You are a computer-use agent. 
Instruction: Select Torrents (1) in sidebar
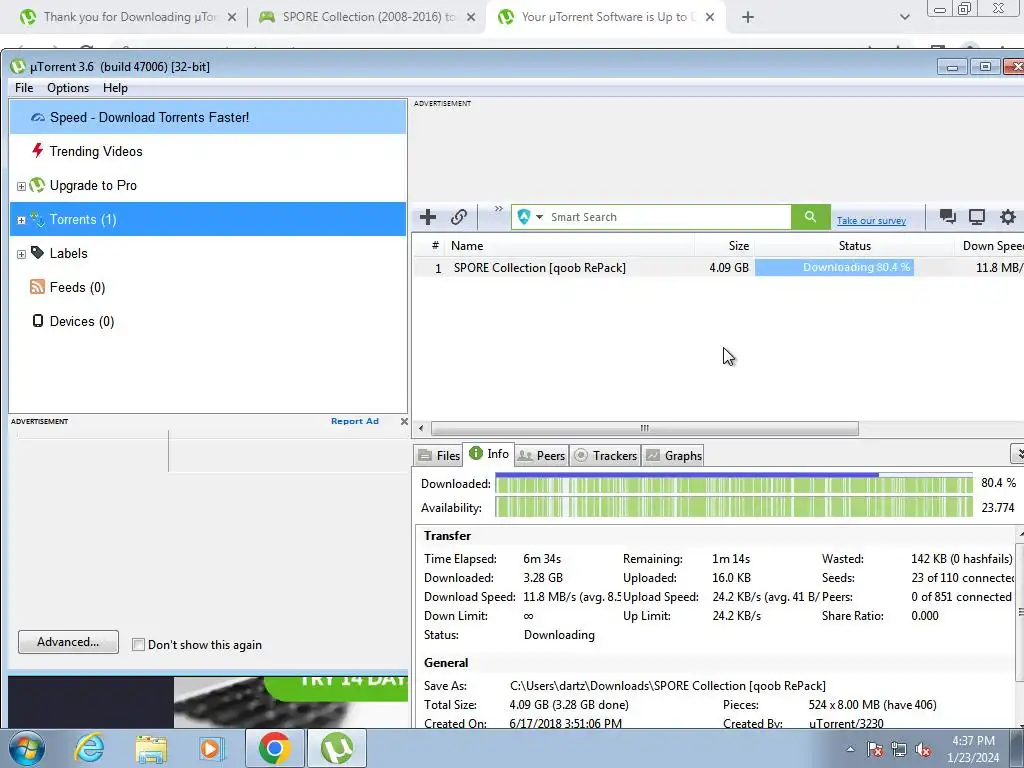pyautogui.click(x=208, y=219)
